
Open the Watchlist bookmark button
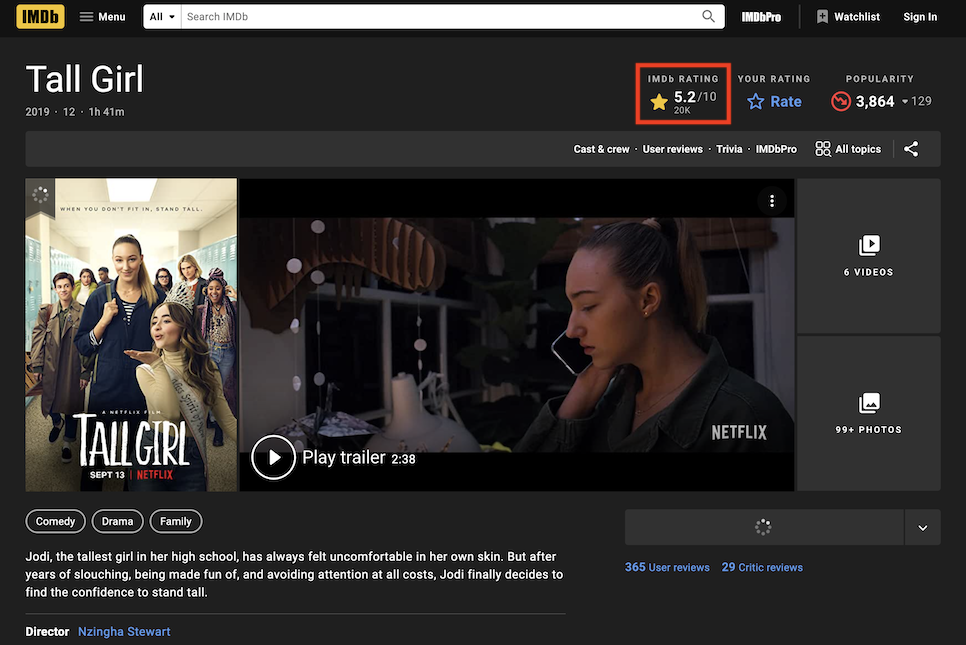coord(848,17)
